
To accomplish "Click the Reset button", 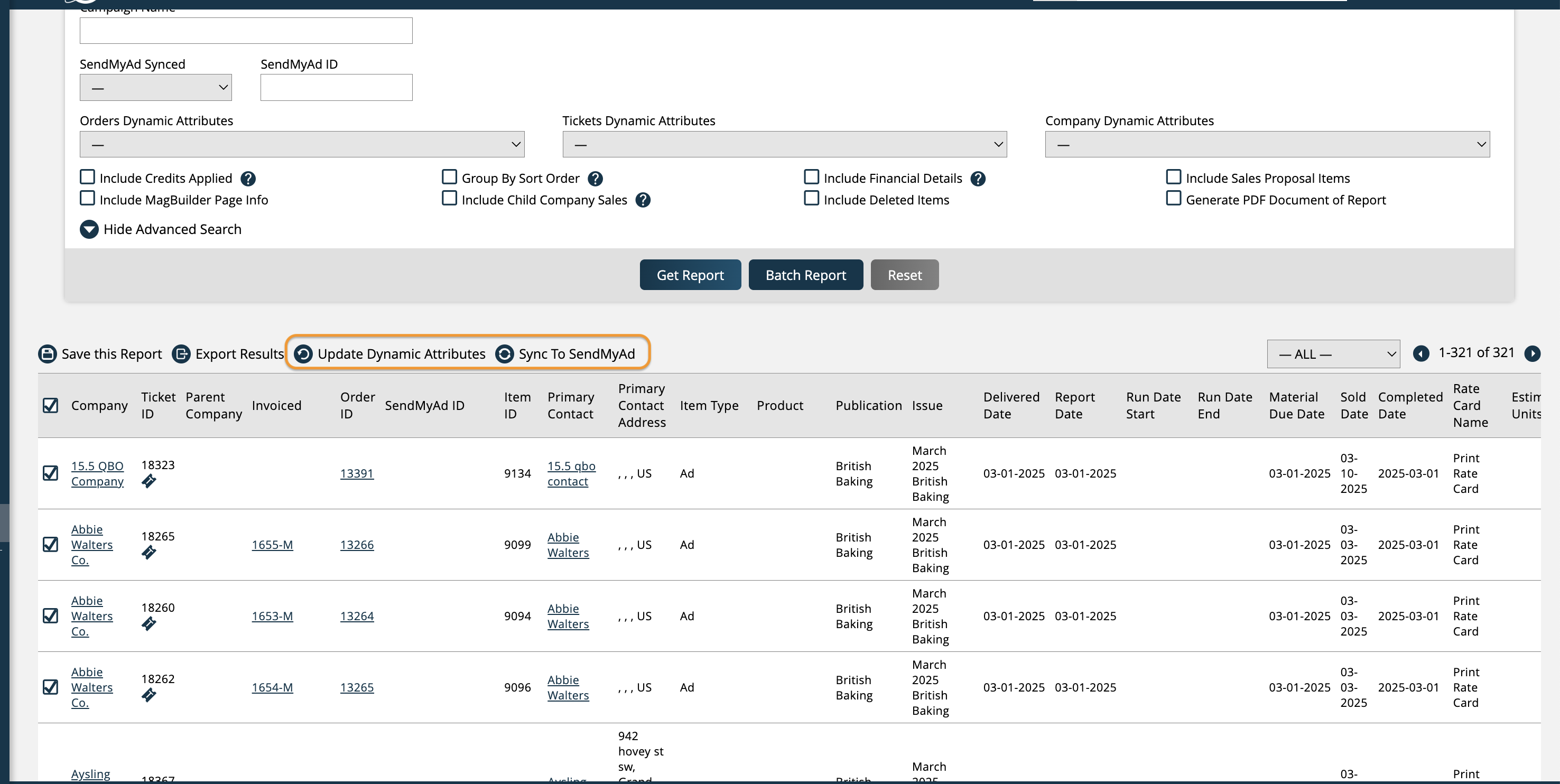I will tap(905, 275).
